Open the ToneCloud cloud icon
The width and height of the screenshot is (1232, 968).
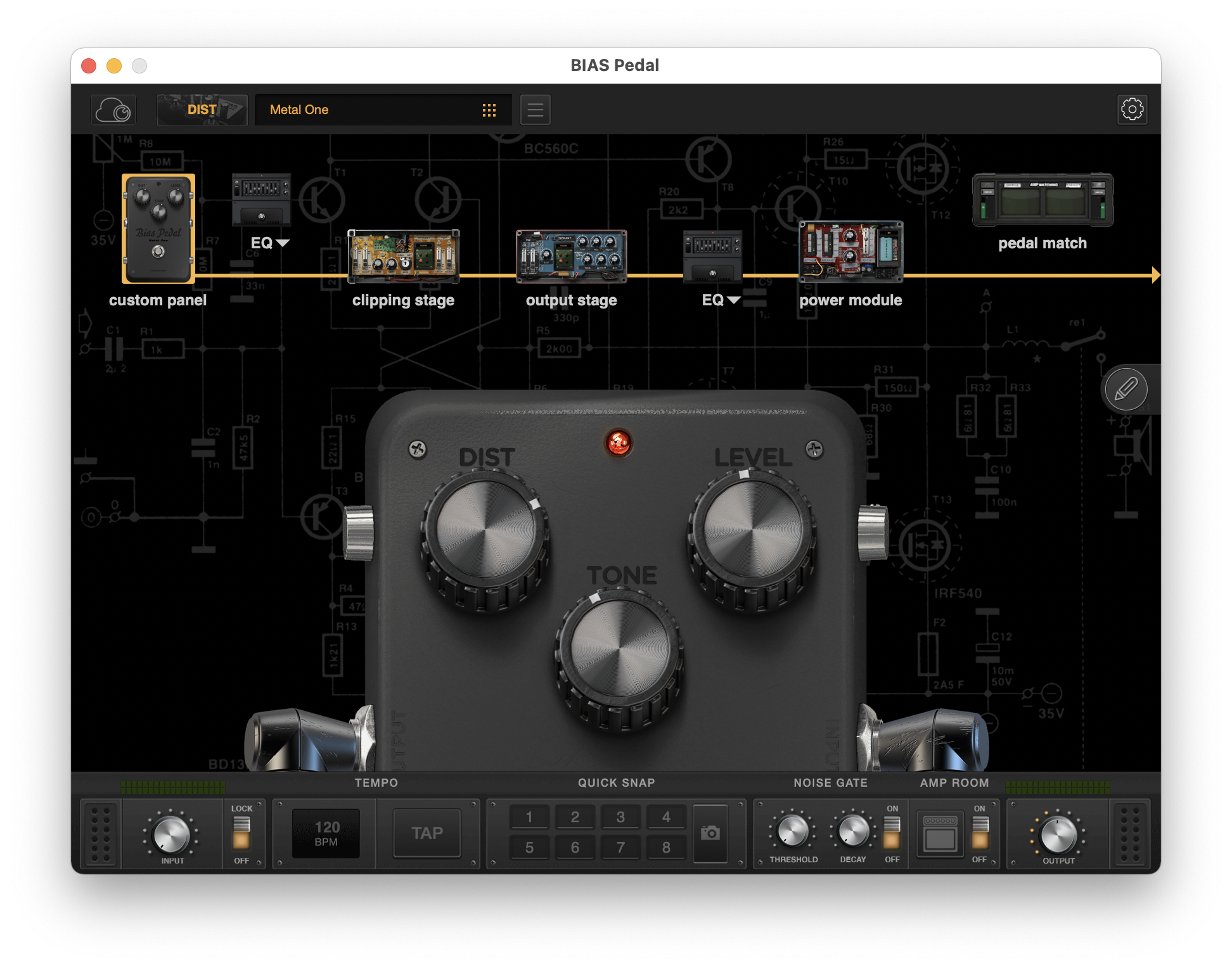113,110
